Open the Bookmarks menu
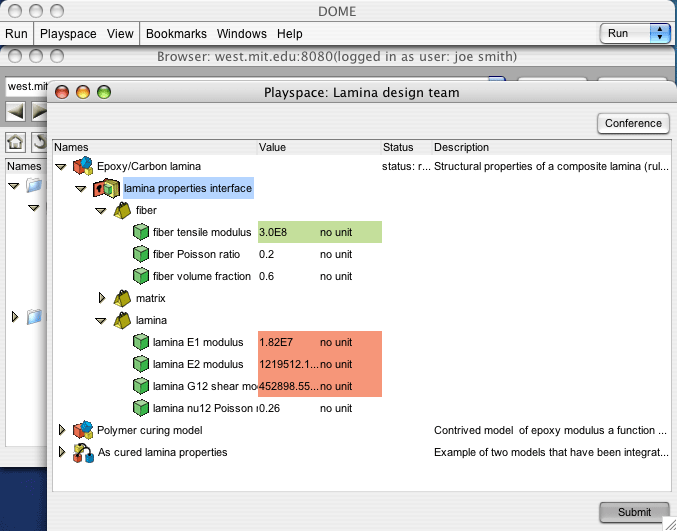The width and height of the screenshot is (677, 531). [x=176, y=34]
